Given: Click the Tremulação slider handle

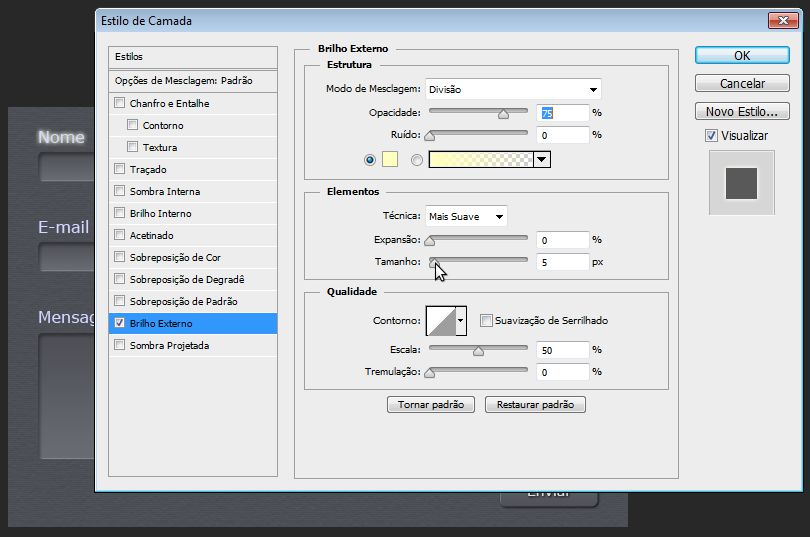Looking at the screenshot, I should (429, 373).
